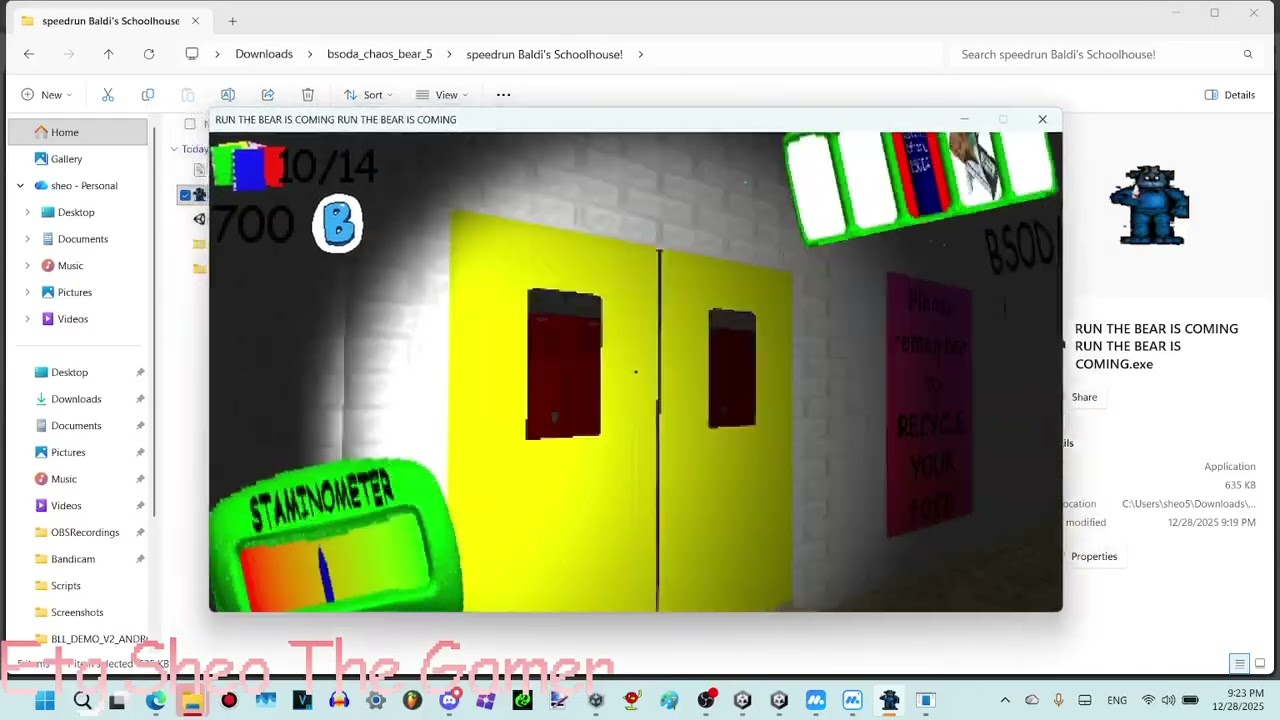
Task: Expand the breadcrumb chevron after Downloads
Action: pyautogui.click(x=309, y=54)
